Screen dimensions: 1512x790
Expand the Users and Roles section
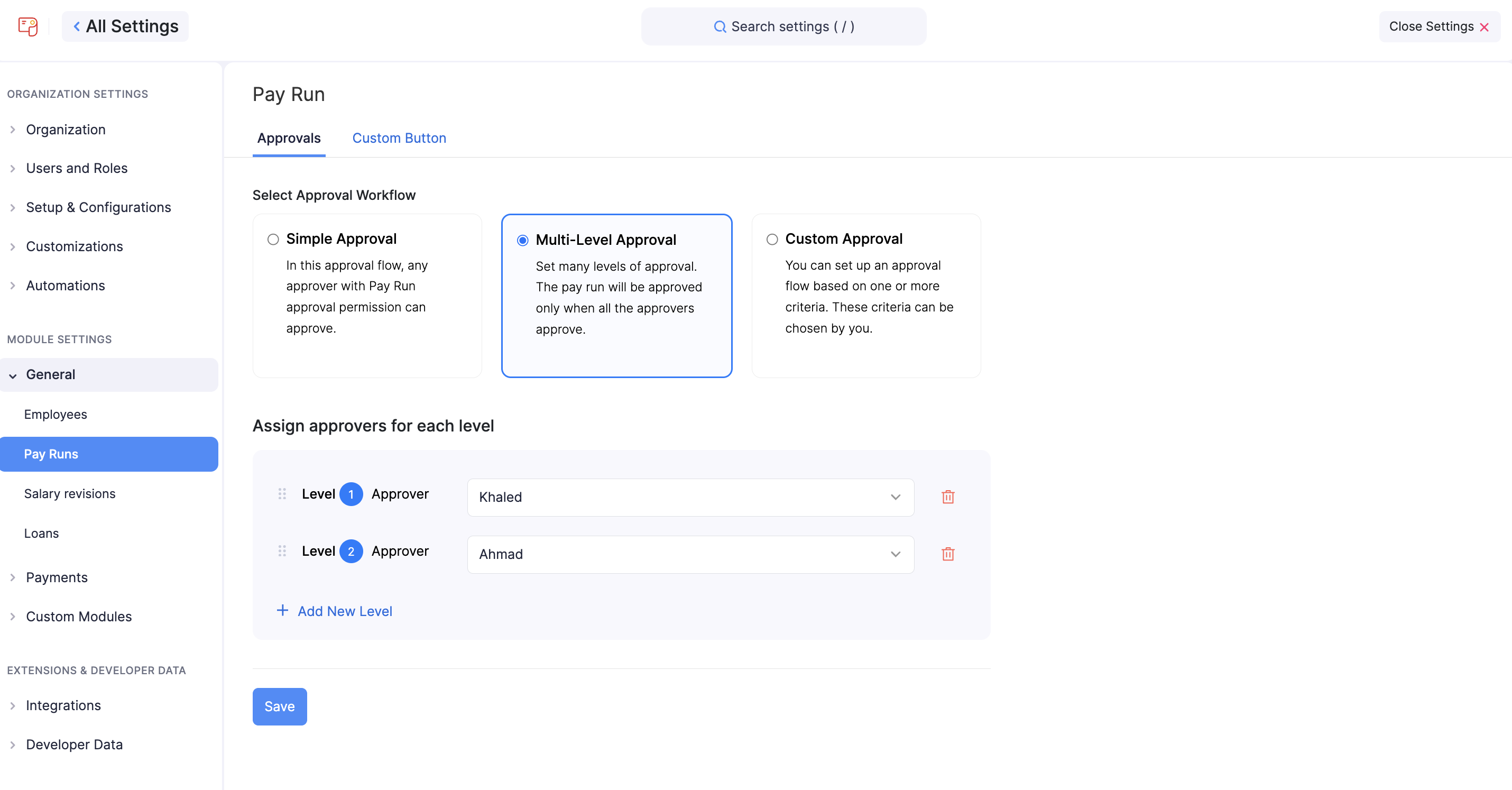click(x=76, y=169)
